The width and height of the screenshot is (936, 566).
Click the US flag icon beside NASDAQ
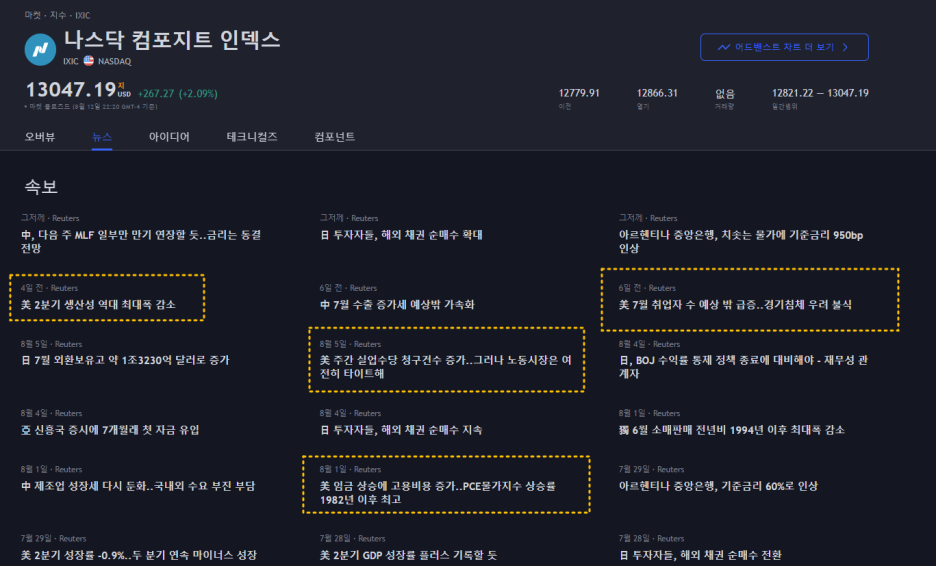88,60
